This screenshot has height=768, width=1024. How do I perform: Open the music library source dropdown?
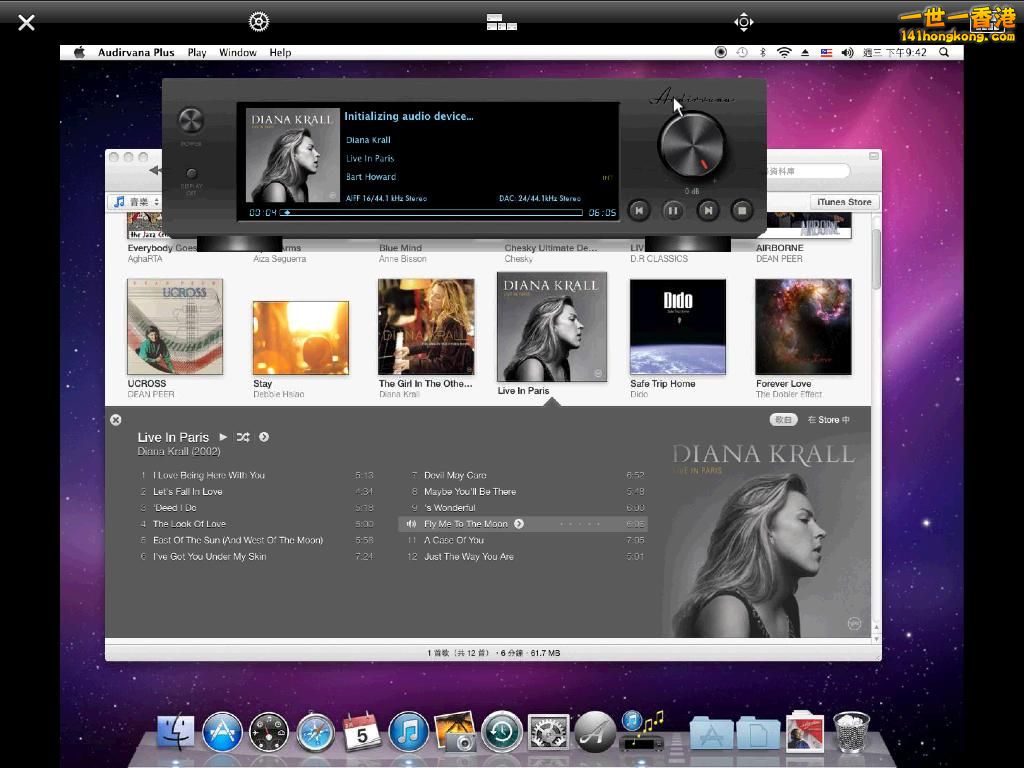(134, 202)
